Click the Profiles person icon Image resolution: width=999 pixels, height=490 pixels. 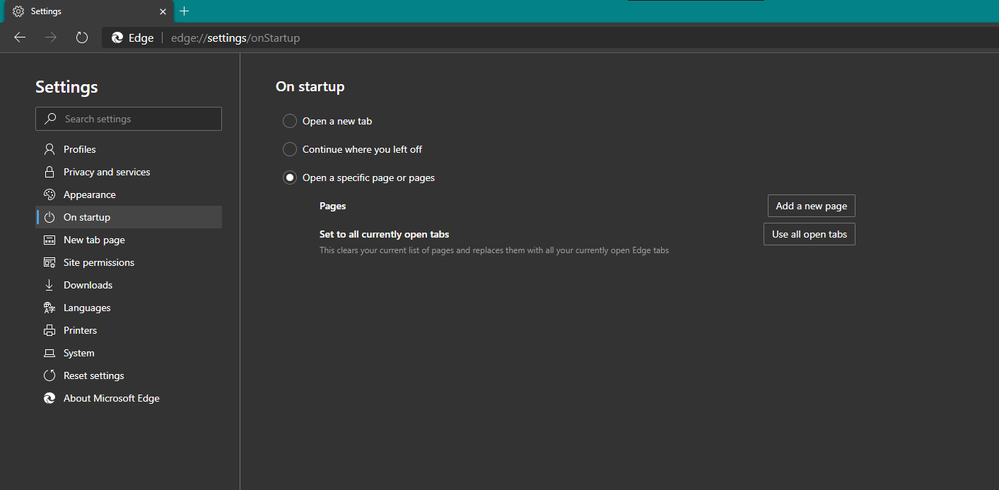pos(49,149)
